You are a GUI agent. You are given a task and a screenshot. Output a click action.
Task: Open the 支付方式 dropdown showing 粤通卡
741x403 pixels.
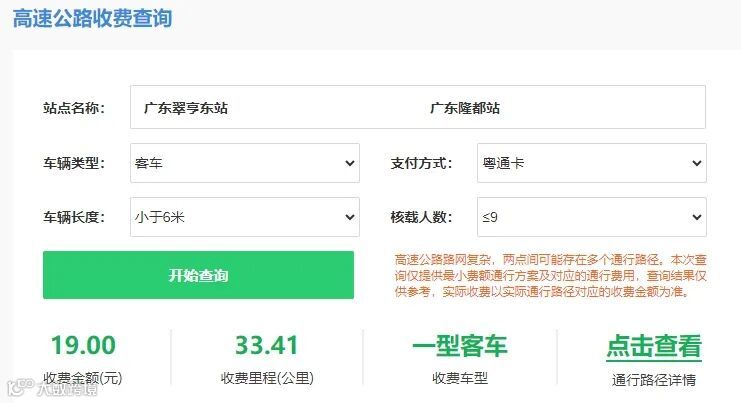coord(592,163)
